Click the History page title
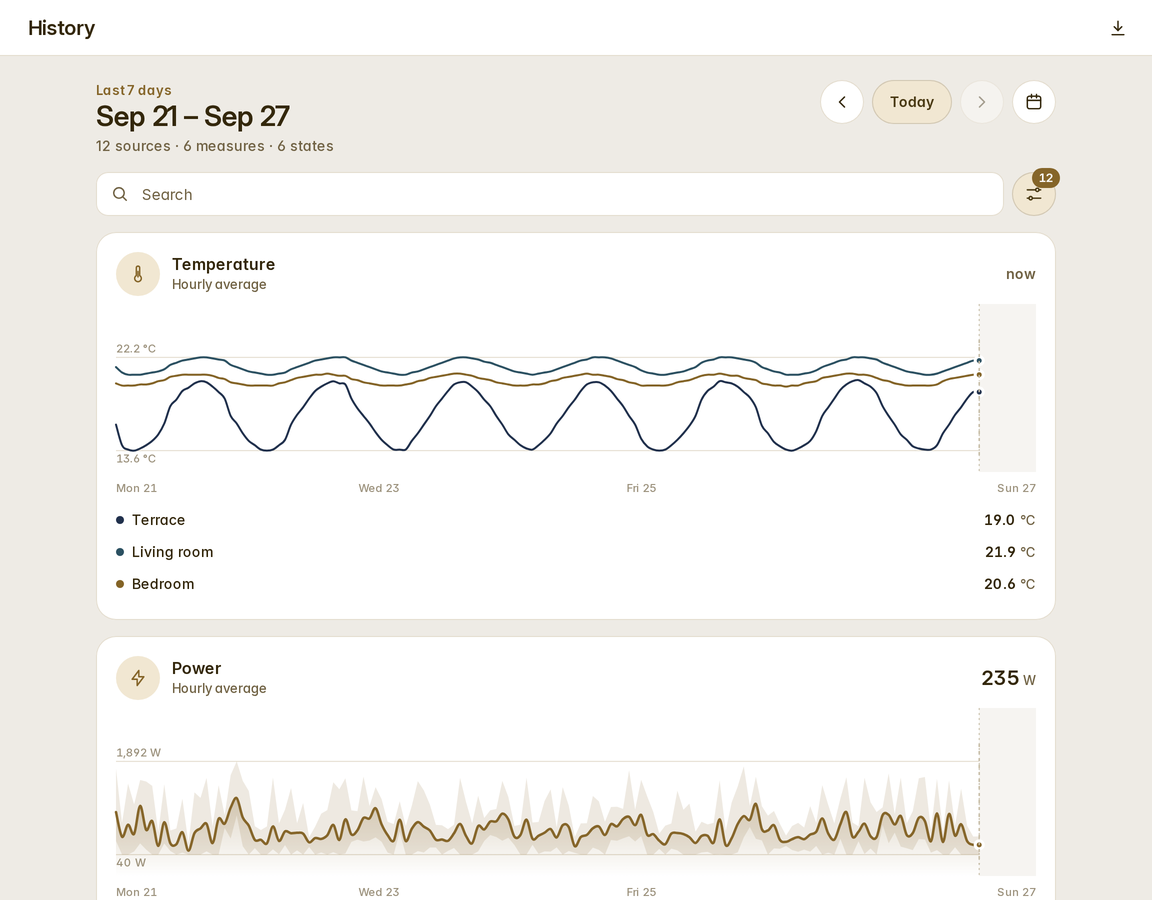1152x900 pixels. [62, 28]
